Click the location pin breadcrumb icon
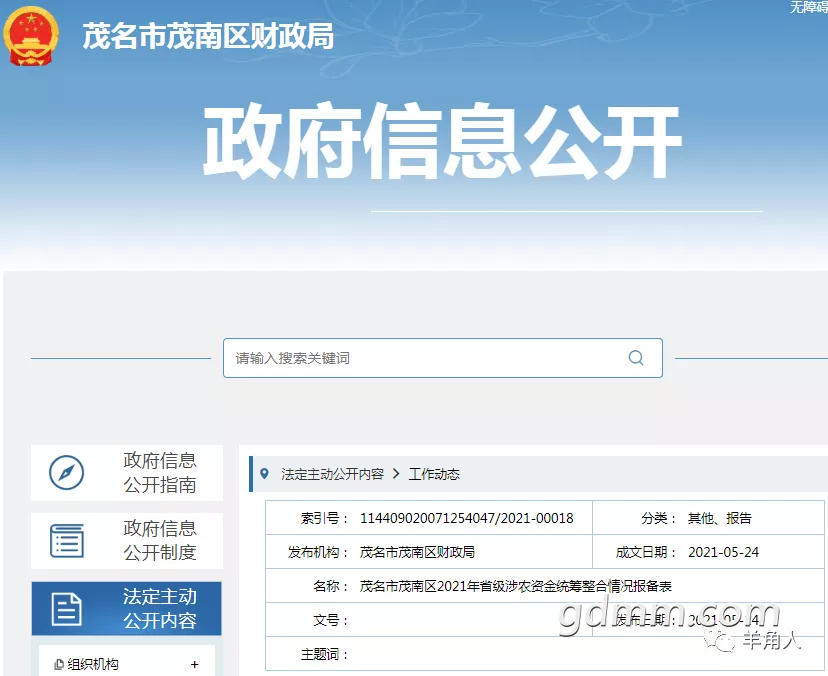This screenshot has height=676, width=828. pyautogui.click(x=265, y=474)
